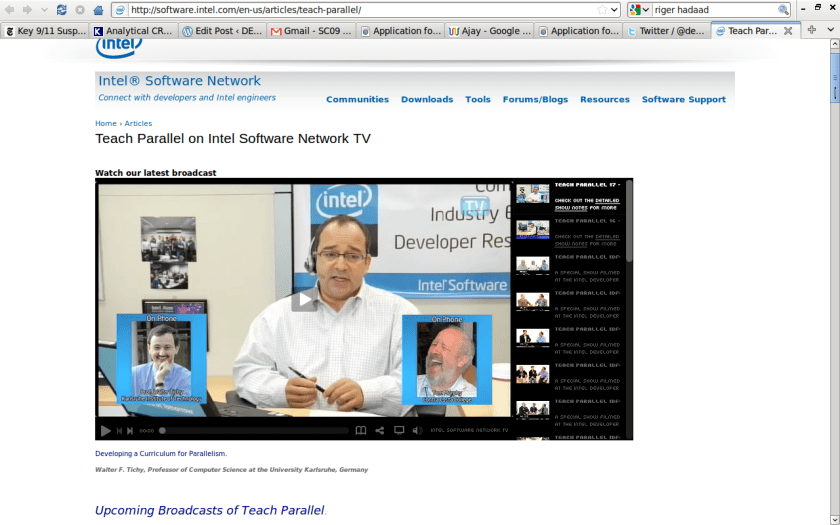Viewport: 840px width, 525px height.
Task: Click the video seek slider handle
Action: (162, 431)
